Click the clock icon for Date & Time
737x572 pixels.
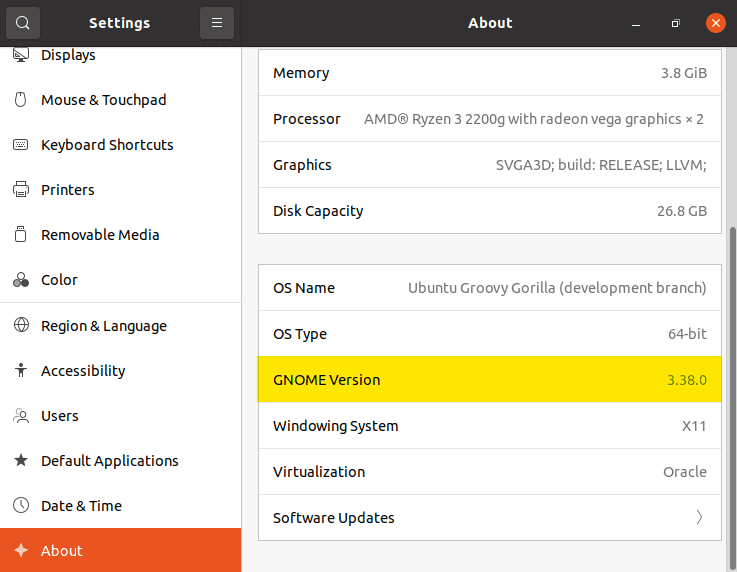point(21,505)
